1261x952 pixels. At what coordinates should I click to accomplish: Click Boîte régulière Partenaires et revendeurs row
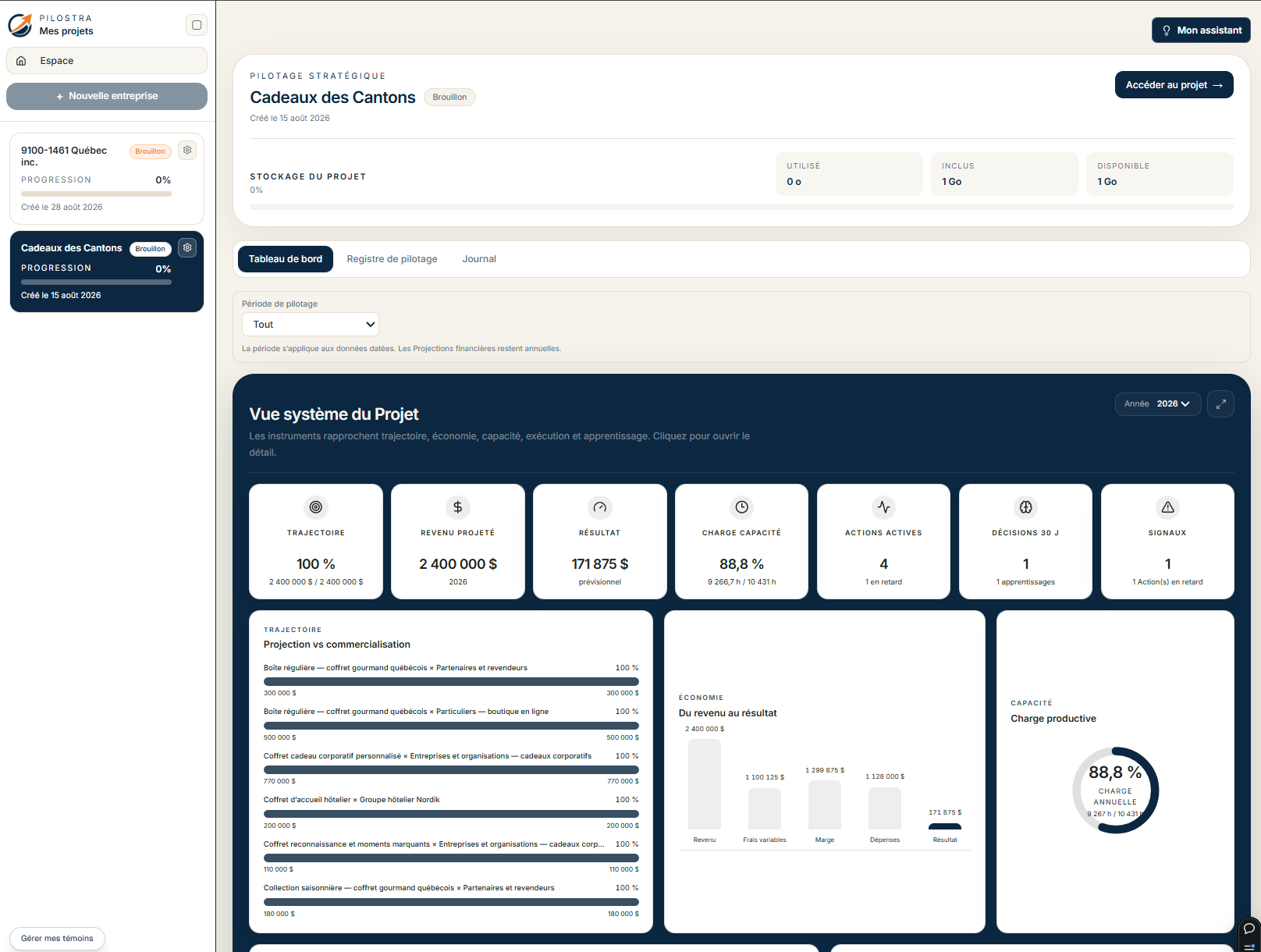451,680
